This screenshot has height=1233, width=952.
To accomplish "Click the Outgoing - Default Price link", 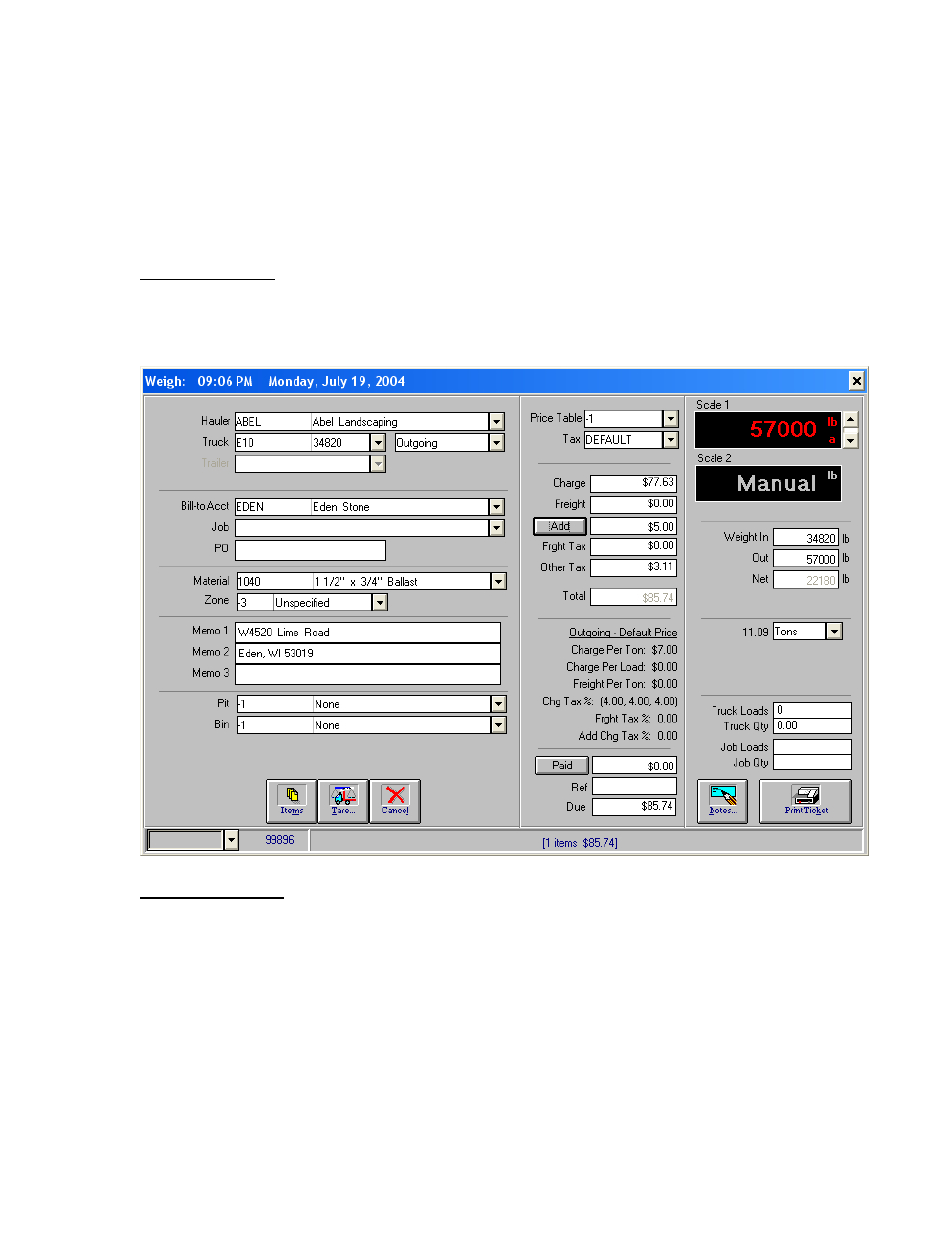I will click(623, 632).
